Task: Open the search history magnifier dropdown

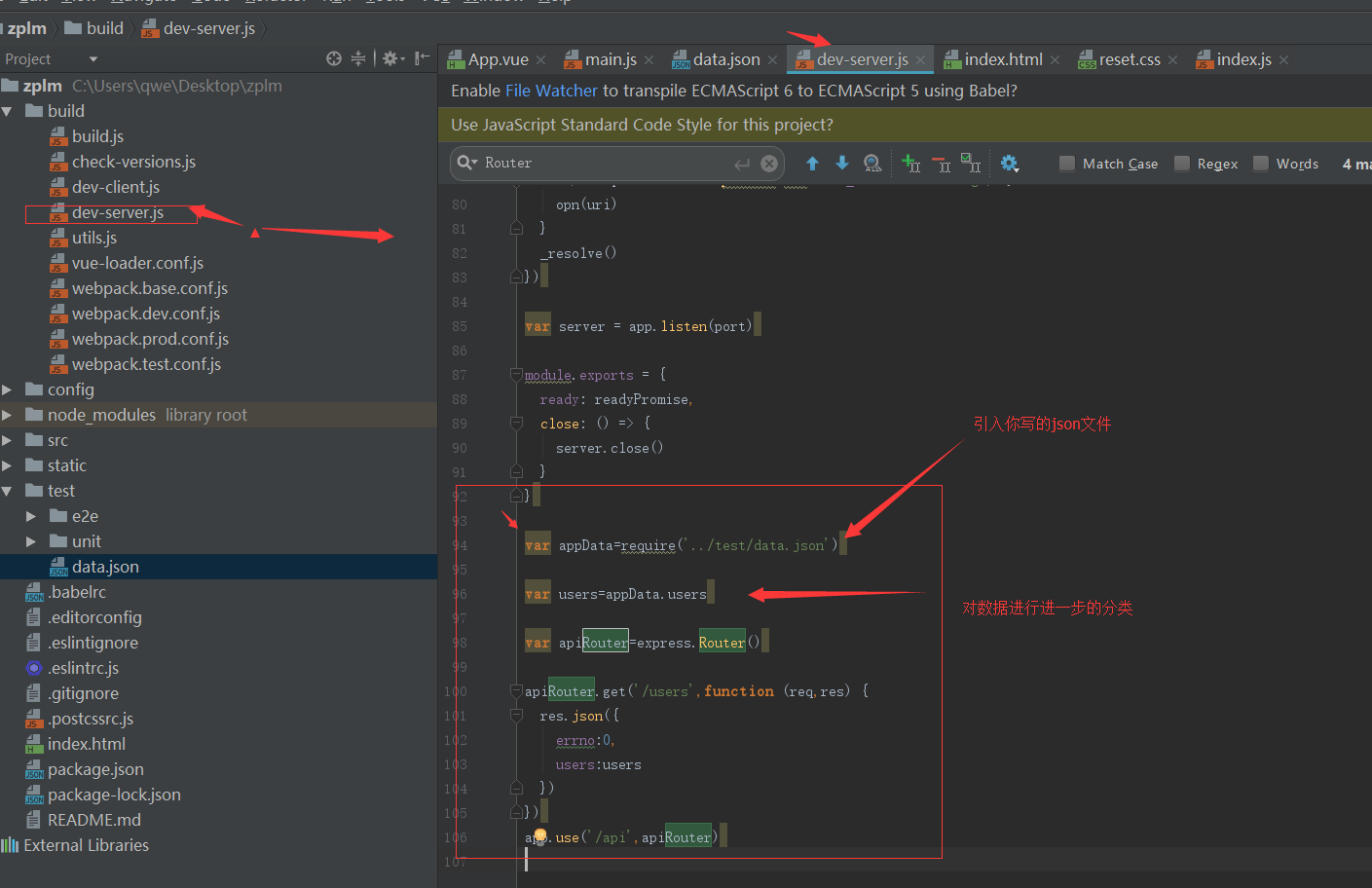Action: 467,163
